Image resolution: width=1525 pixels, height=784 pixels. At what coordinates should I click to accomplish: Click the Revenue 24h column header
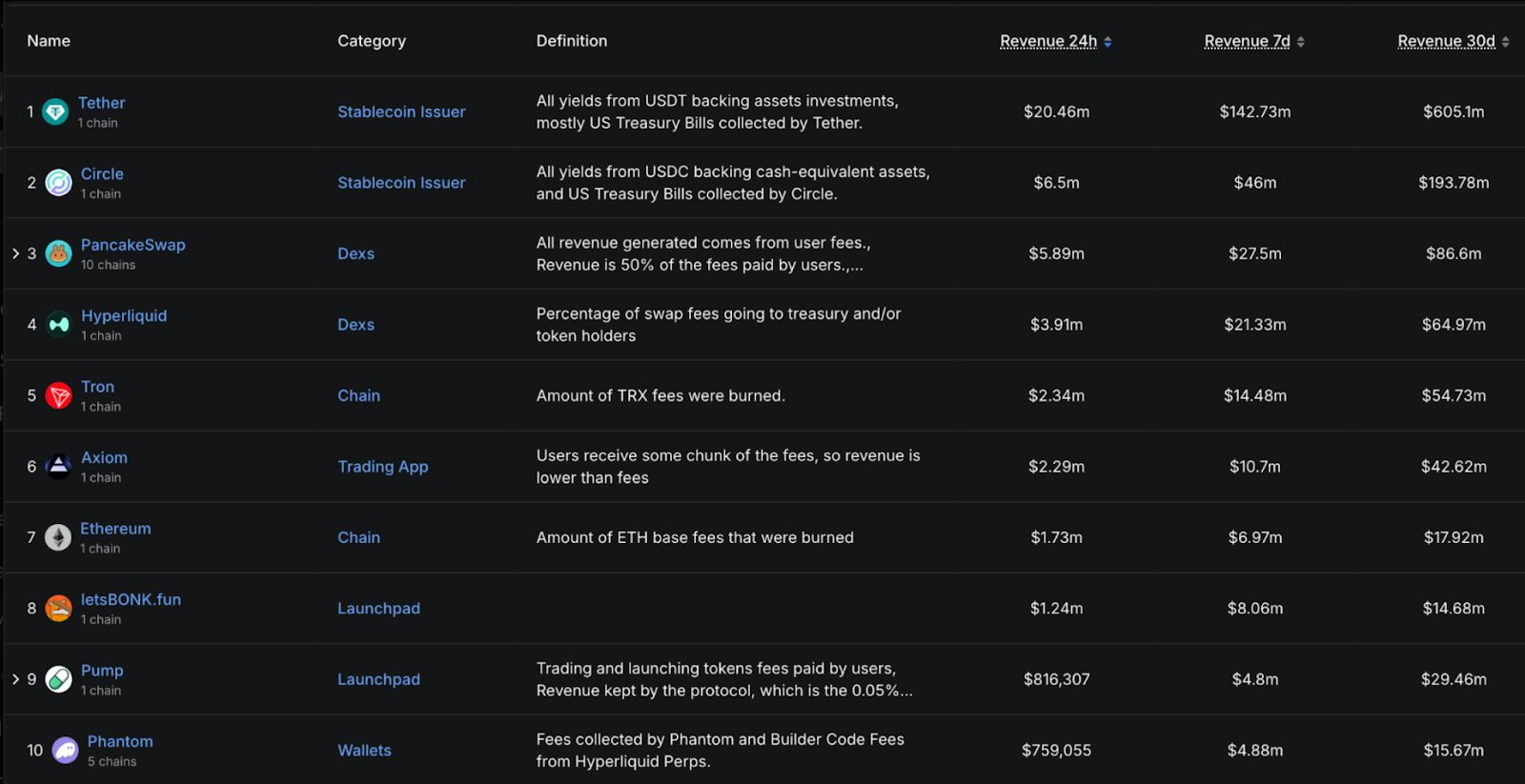(x=1048, y=41)
